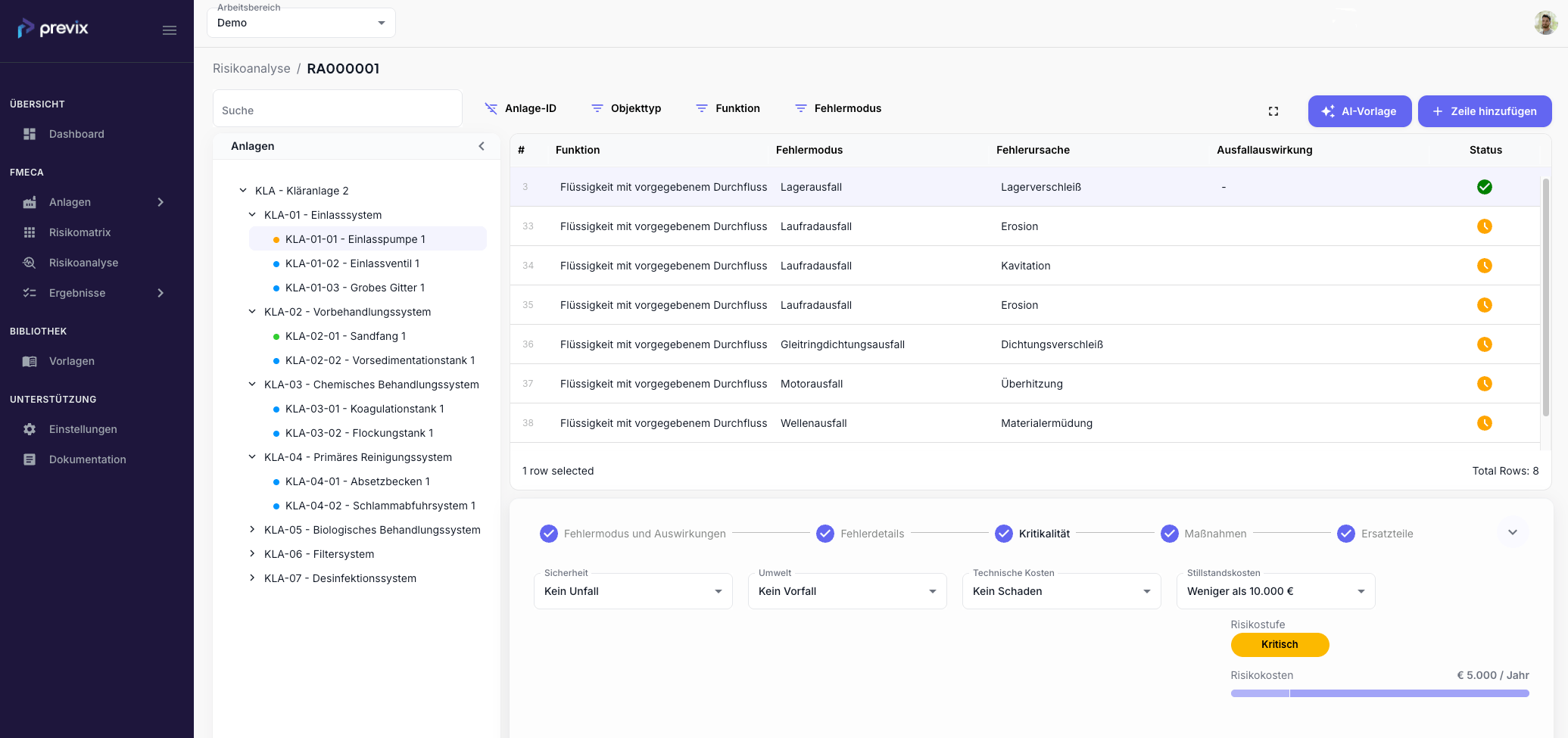Click the Risikokosten progress bar
1568x738 pixels.
tap(1379, 693)
